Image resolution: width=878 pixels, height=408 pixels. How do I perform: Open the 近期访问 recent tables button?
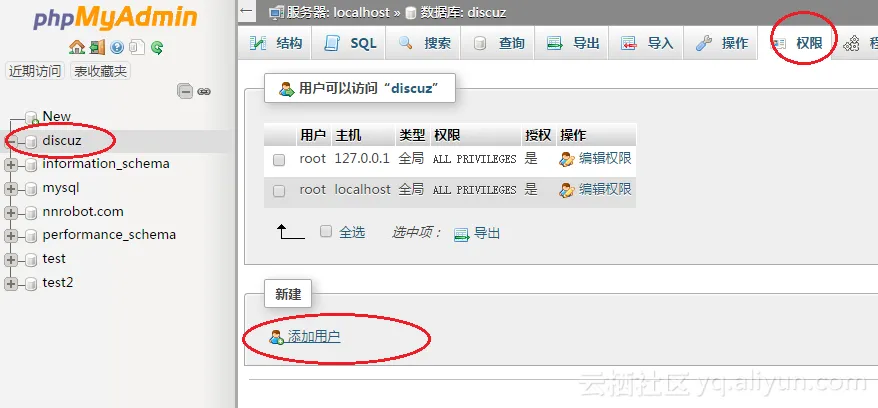35,71
